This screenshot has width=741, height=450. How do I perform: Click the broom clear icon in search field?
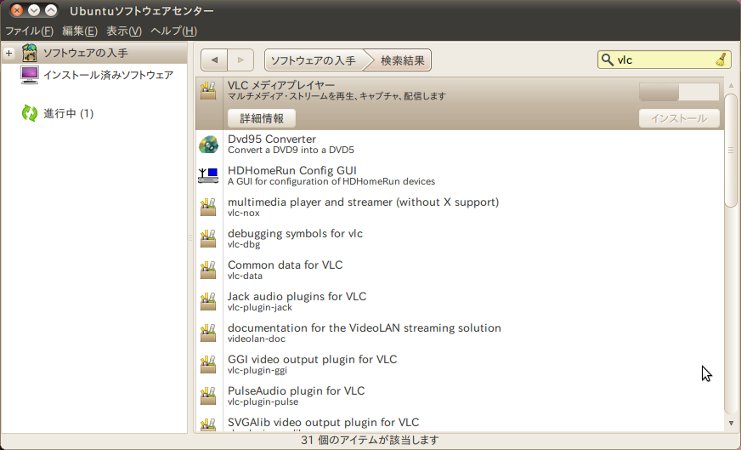[x=722, y=60]
